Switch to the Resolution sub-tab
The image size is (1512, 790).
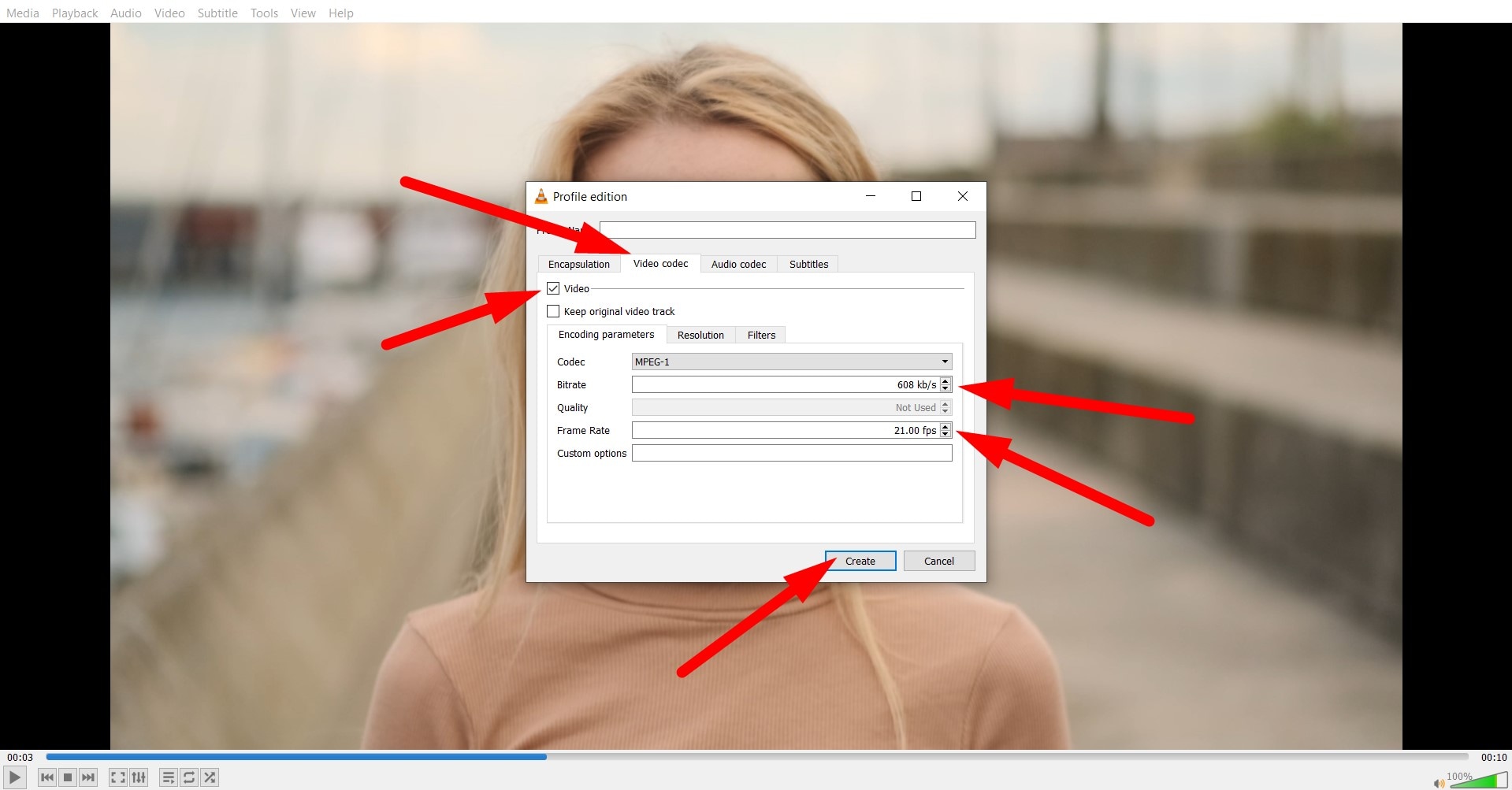[700, 335]
